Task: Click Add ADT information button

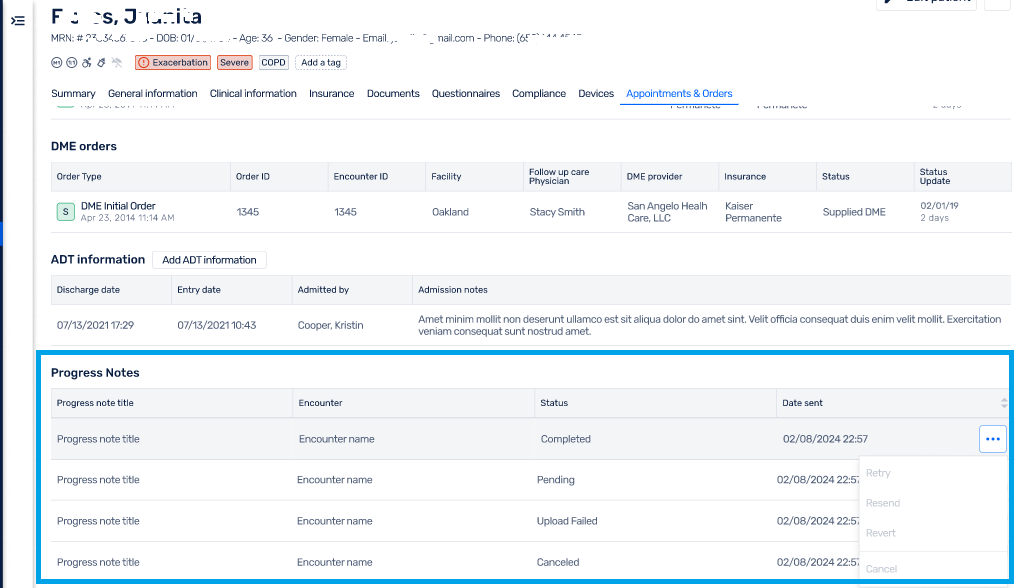Action: point(209,260)
